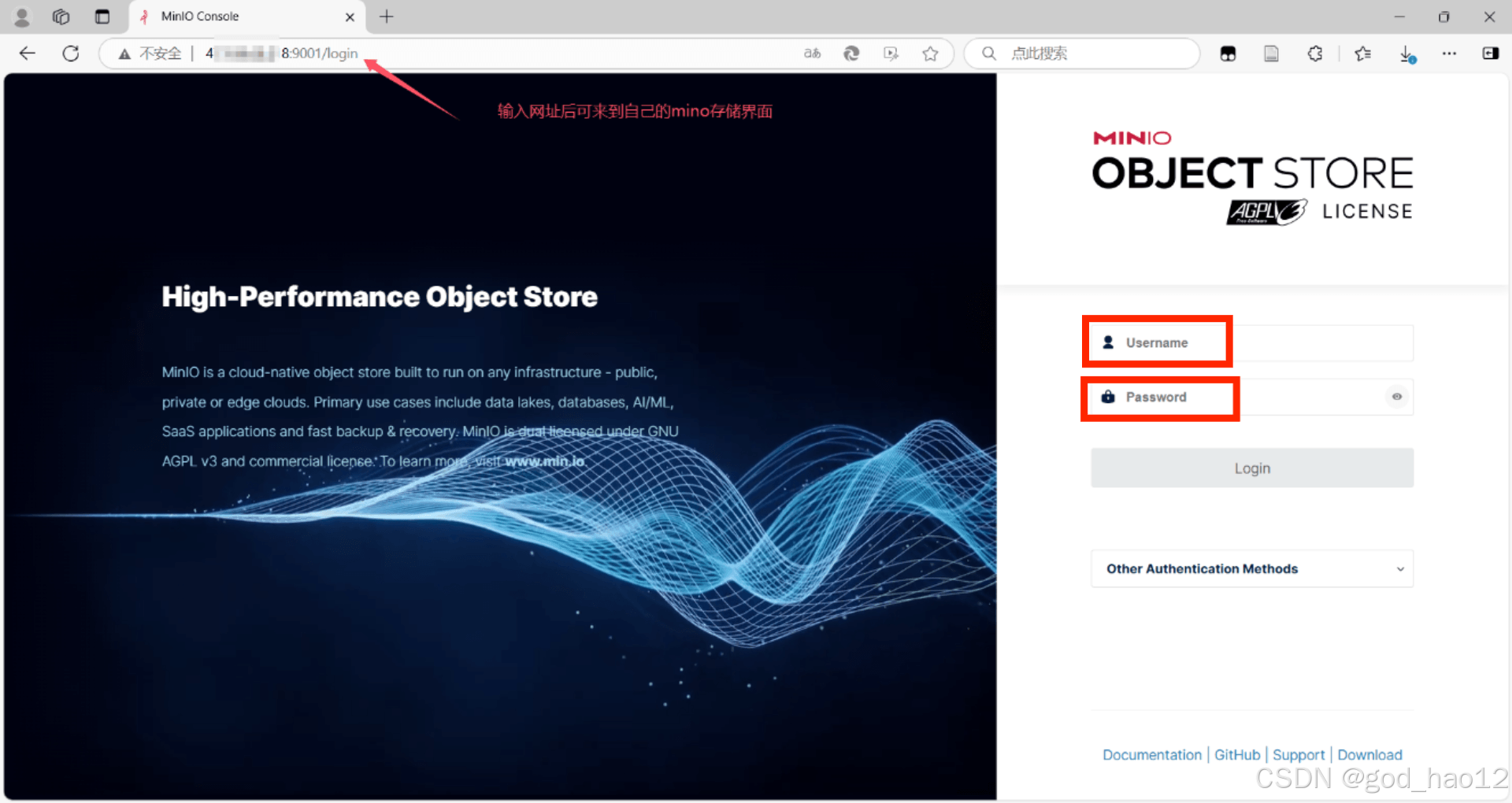Click the Username input field
1512x803 pixels.
pos(1252,342)
